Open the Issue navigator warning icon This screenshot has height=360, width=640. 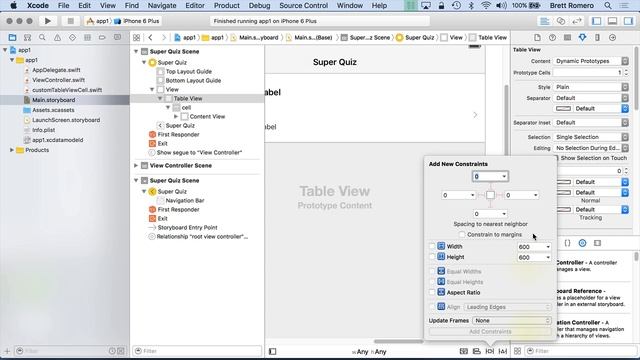point(57,38)
